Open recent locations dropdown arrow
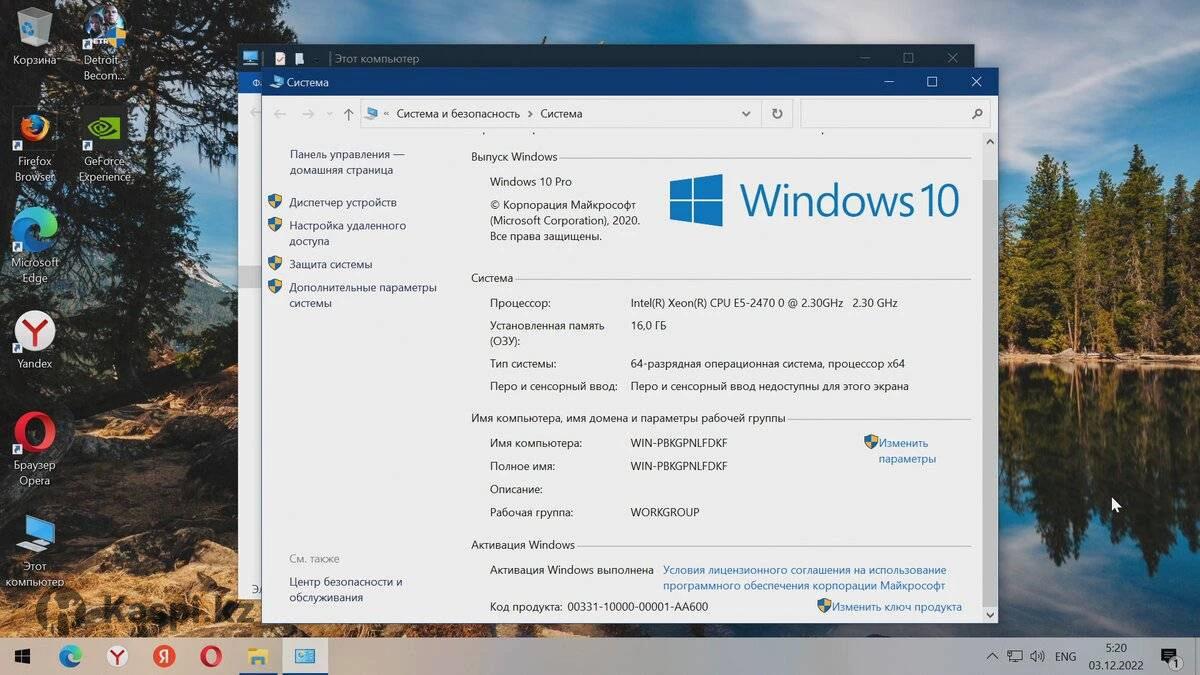The image size is (1200, 675). (x=329, y=114)
